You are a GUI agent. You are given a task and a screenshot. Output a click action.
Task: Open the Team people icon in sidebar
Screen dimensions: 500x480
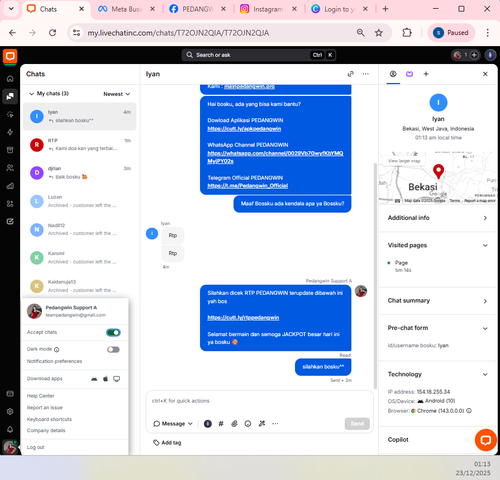click(10, 168)
